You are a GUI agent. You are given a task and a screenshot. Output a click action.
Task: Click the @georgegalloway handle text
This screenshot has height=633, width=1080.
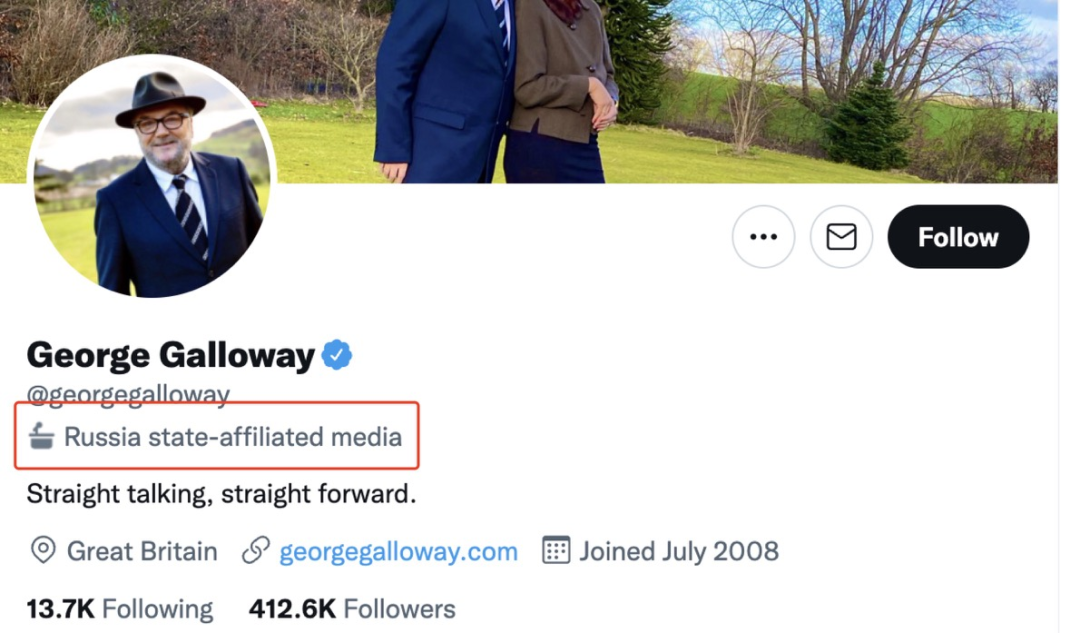128,394
